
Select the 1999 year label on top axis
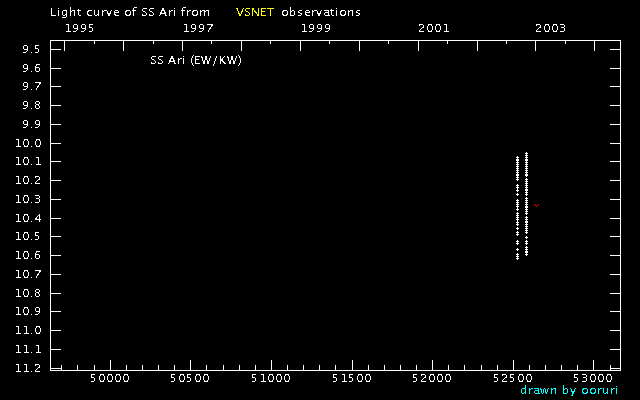tap(316, 27)
